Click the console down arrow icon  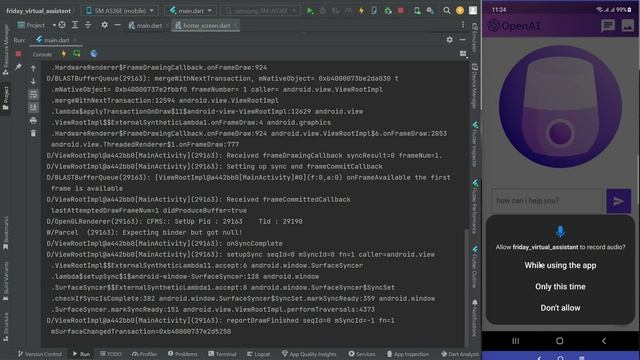33,81
